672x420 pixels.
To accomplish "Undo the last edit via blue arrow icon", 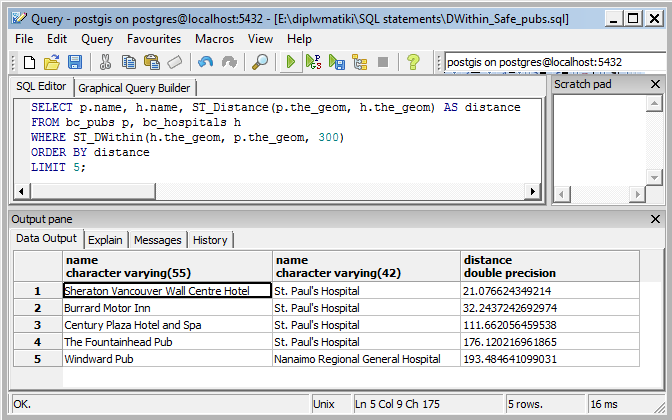I will pos(206,63).
